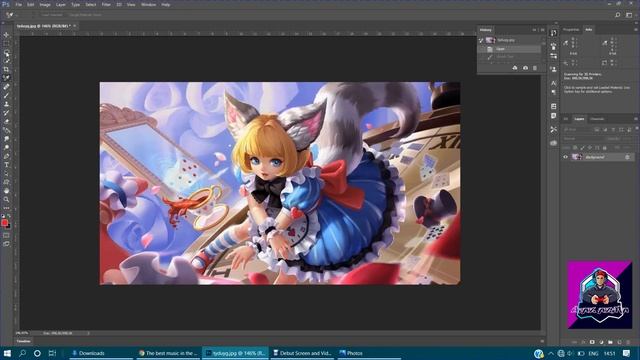Viewport: 640px width, 360px height.
Task: Select the Move tool
Action: [x=6, y=35]
